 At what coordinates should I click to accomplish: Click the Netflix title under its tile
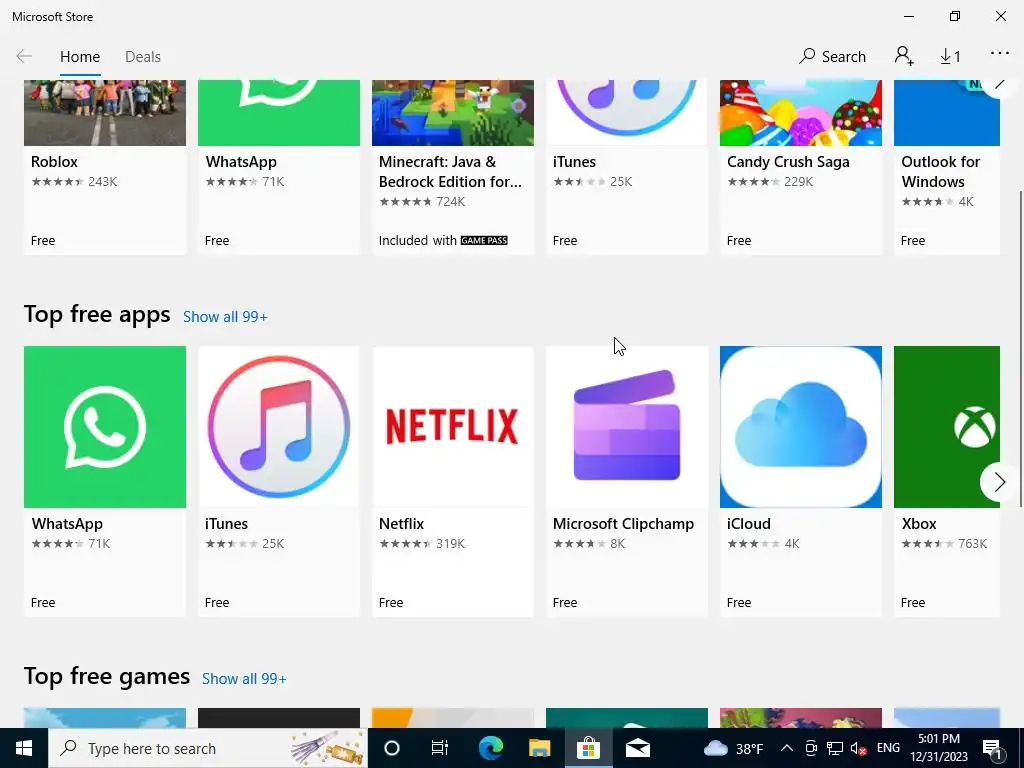tap(401, 524)
